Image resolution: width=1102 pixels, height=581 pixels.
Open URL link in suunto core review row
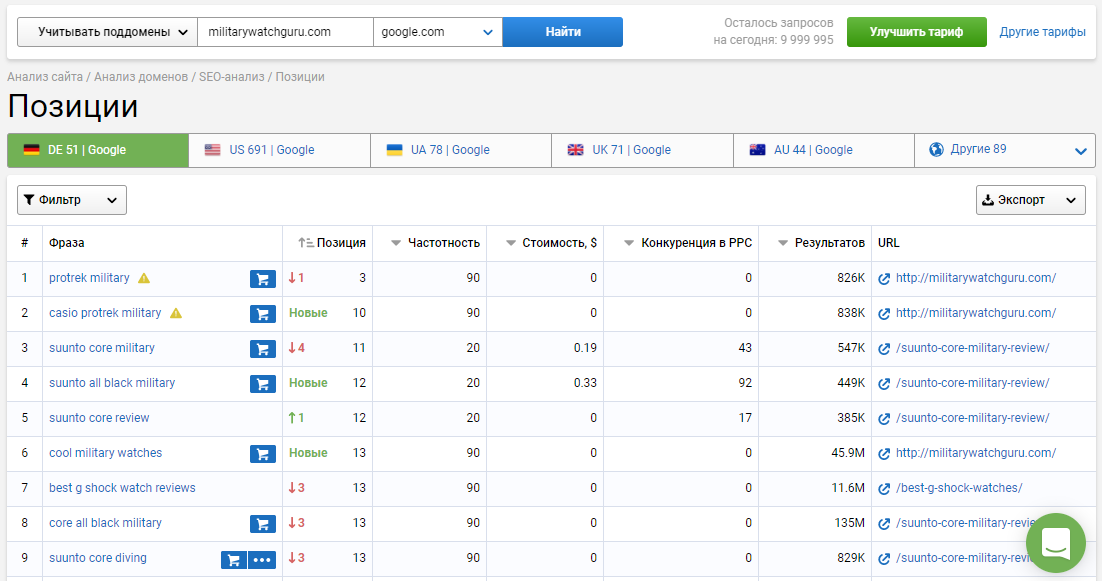point(973,418)
